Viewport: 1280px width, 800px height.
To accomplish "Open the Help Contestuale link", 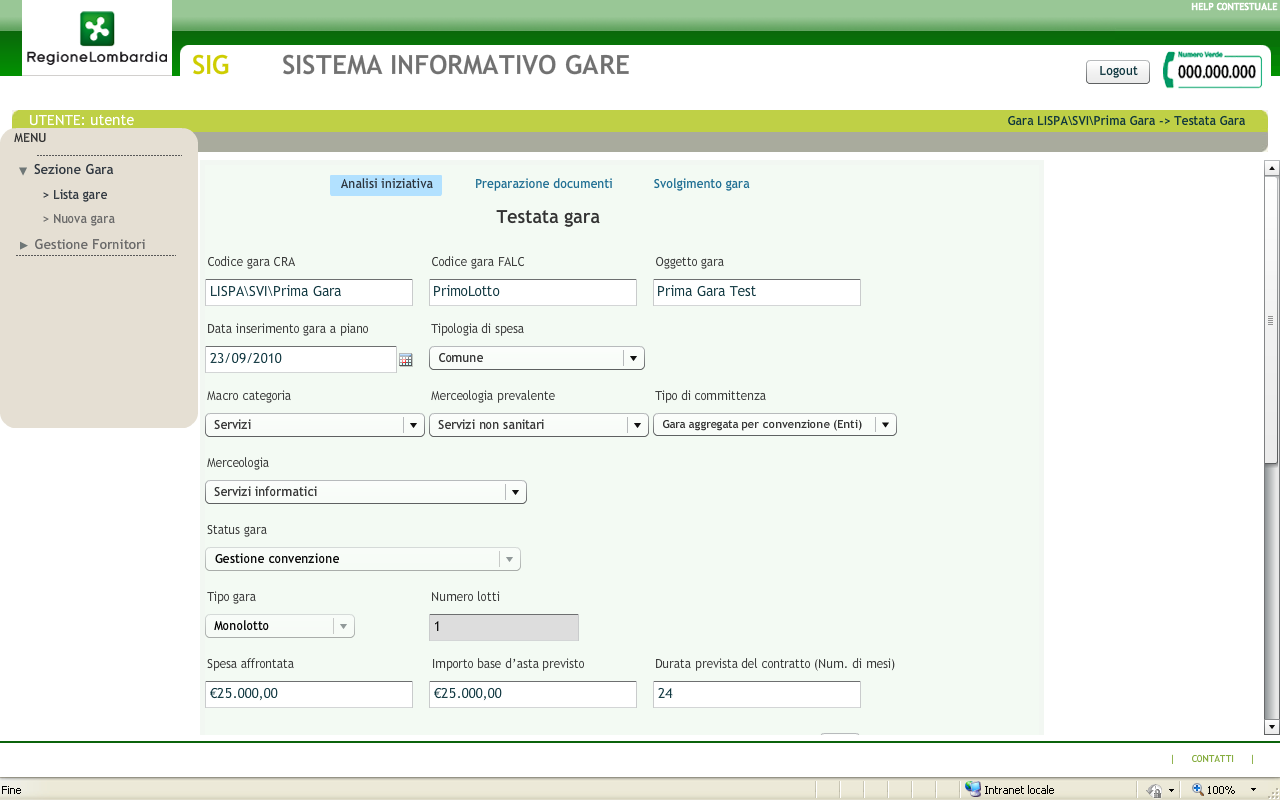I will [1234, 7].
